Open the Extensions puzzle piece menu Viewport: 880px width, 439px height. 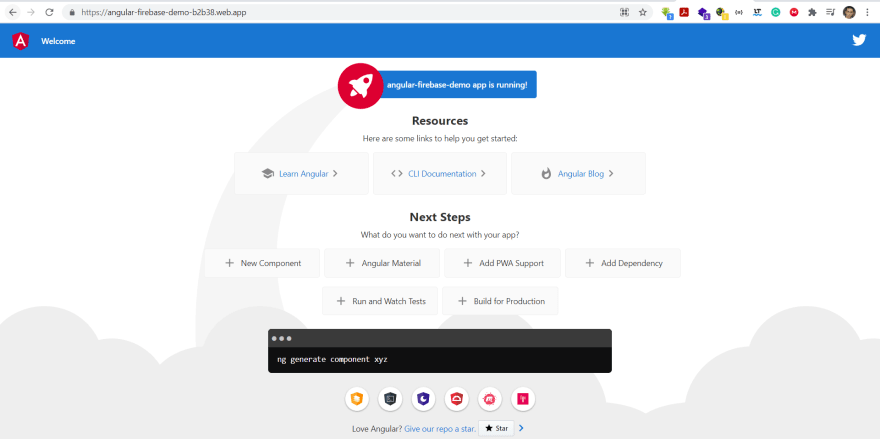pos(812,12)
